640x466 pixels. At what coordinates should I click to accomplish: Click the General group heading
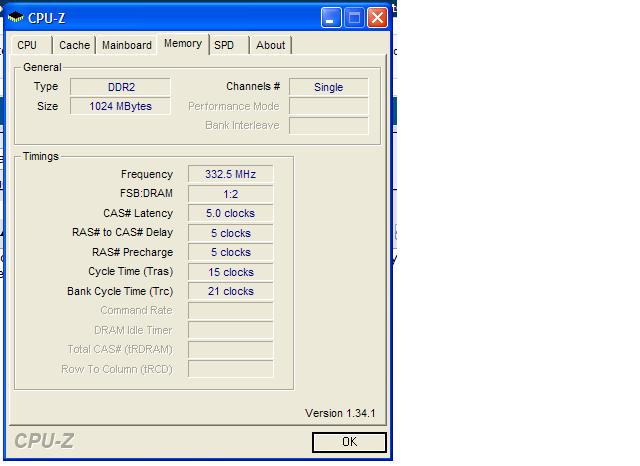pos(42,67)
